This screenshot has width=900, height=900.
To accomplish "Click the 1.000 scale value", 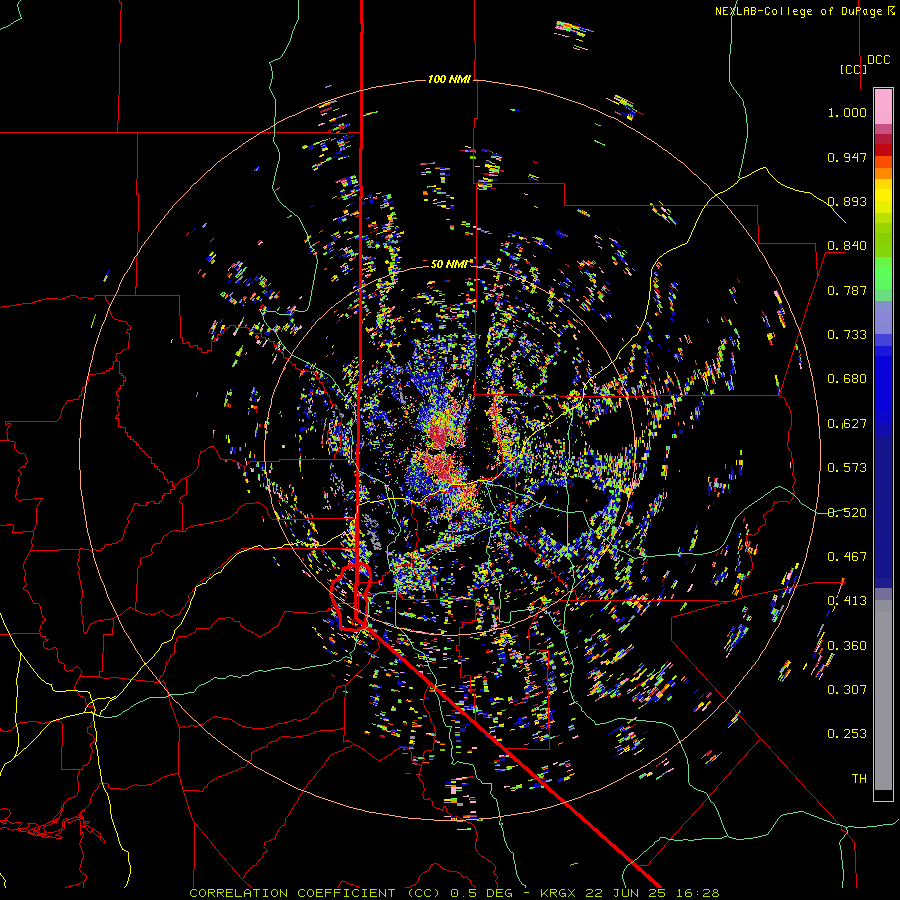I will click(x=847, y=112).
